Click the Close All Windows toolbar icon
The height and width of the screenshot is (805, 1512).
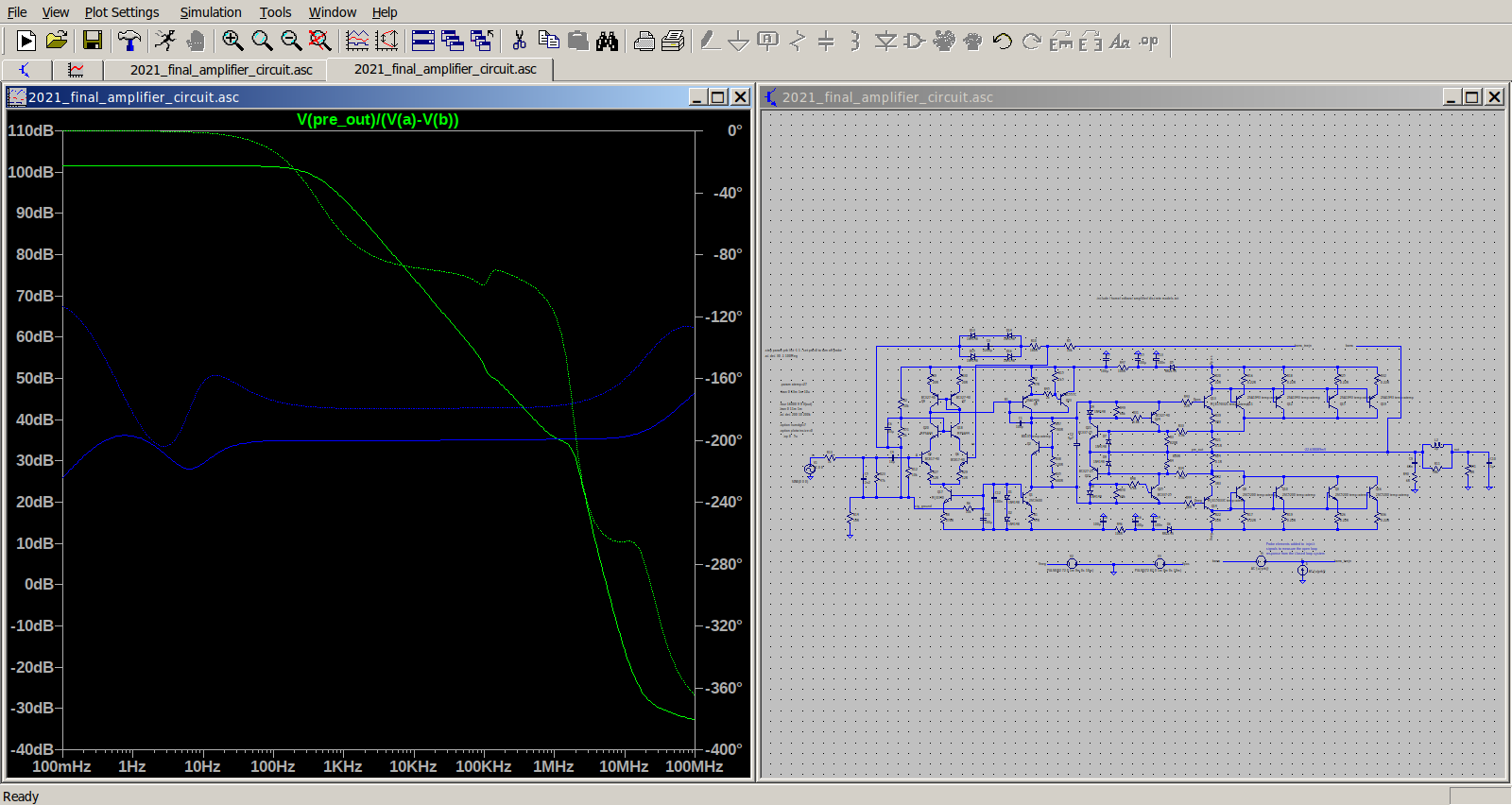[482, 41]
